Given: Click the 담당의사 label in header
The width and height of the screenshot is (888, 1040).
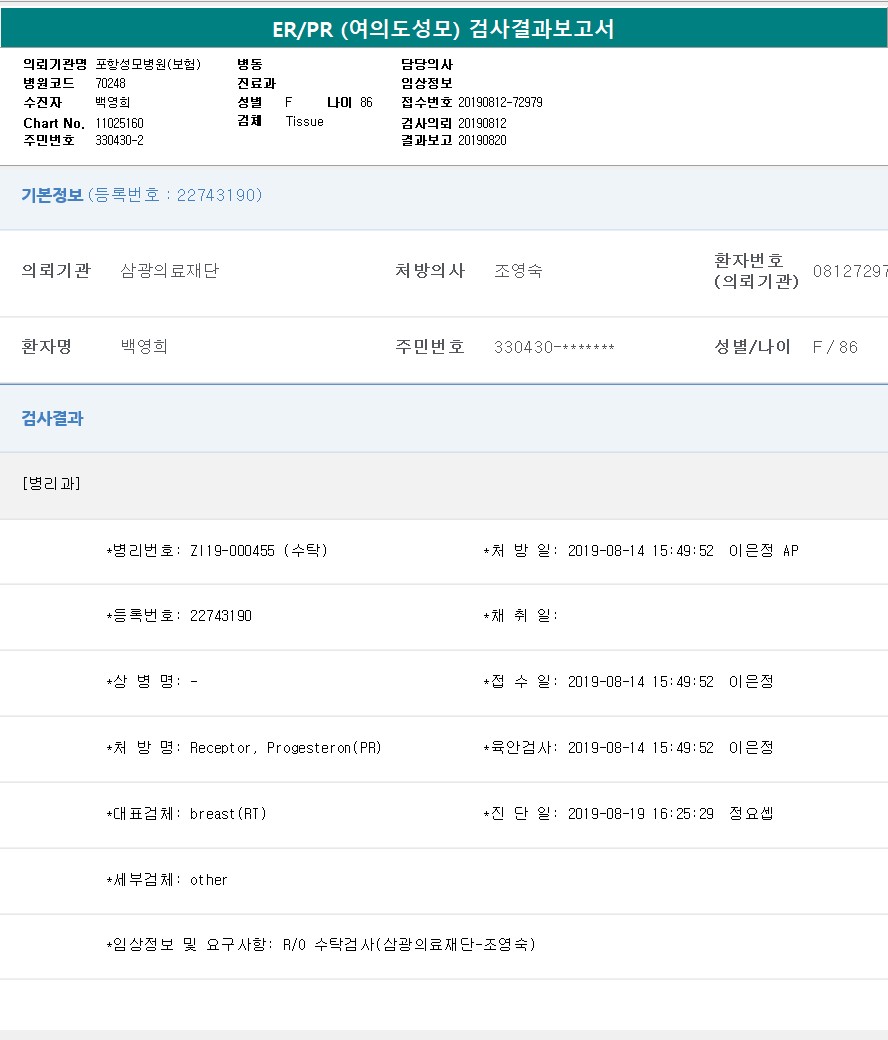Looking at the screenshot, I should 426,64.
